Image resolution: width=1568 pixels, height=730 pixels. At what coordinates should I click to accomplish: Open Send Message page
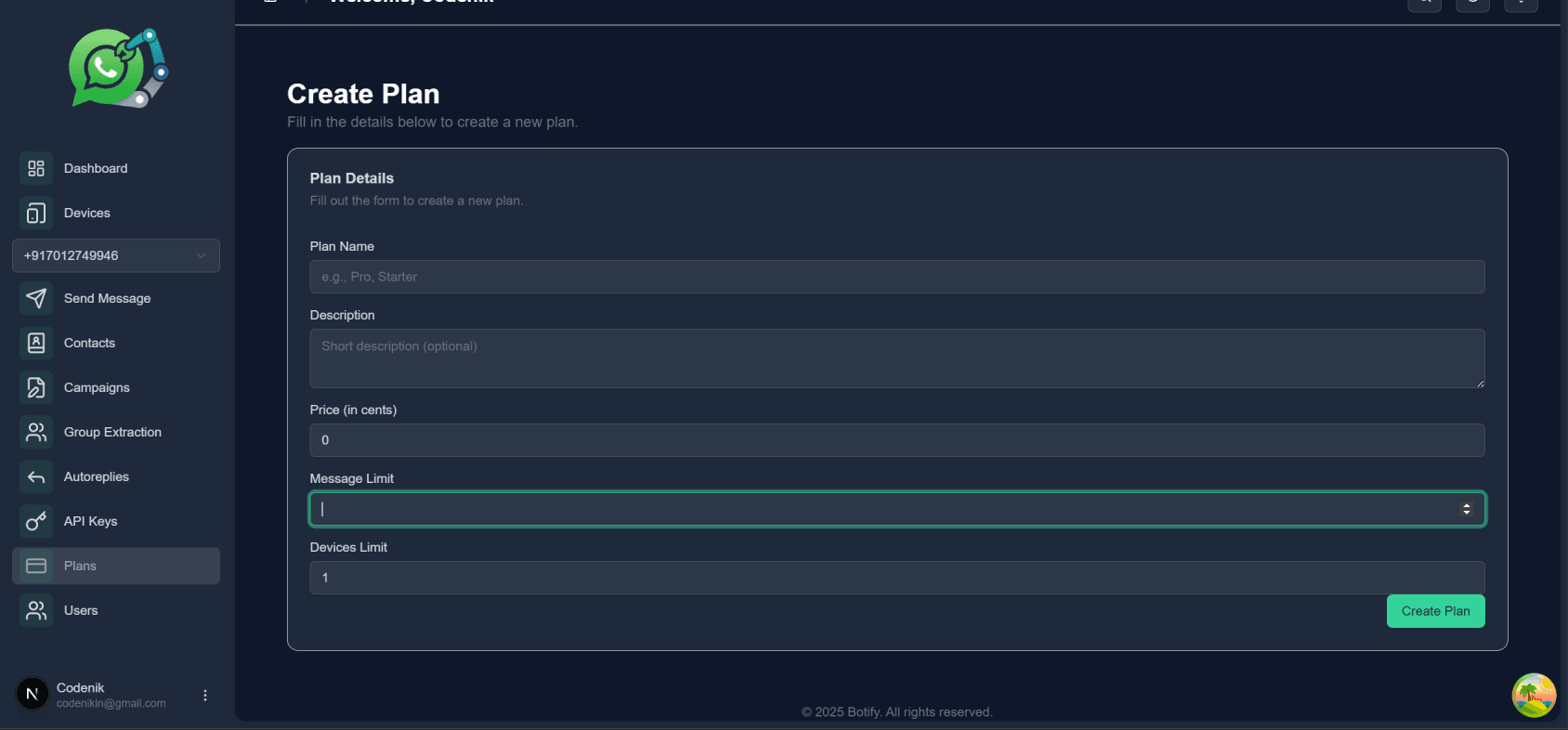pyautogui.click(x=116, y=298)
